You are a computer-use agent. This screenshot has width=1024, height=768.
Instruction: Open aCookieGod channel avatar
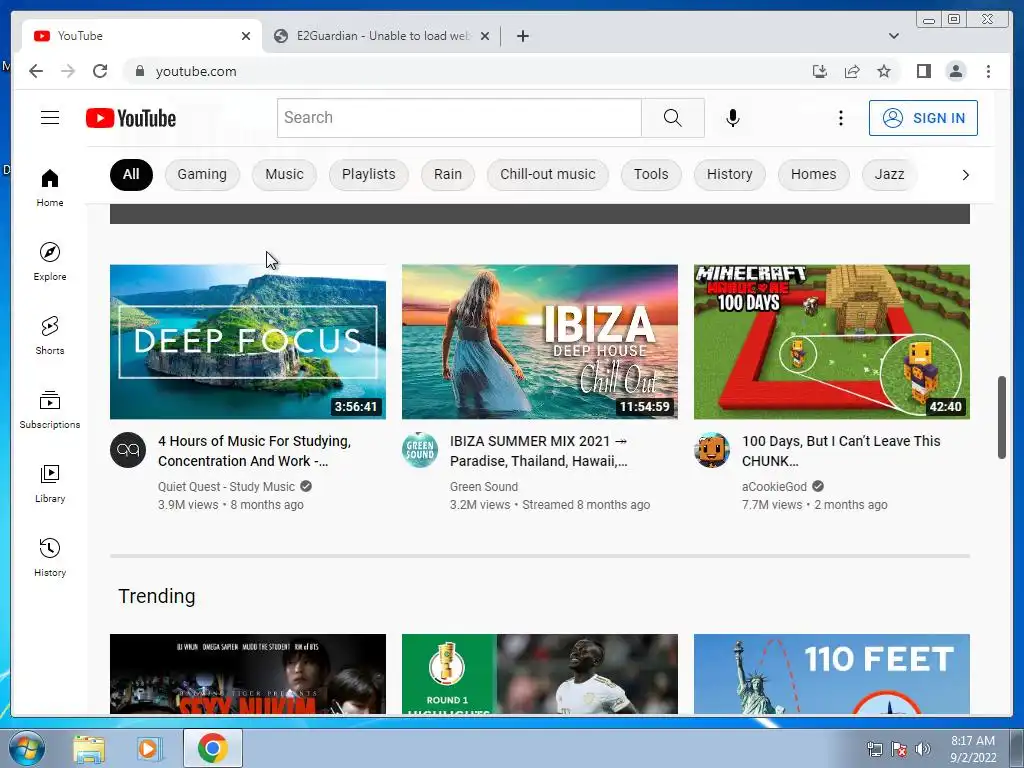[x=712, y=450]
